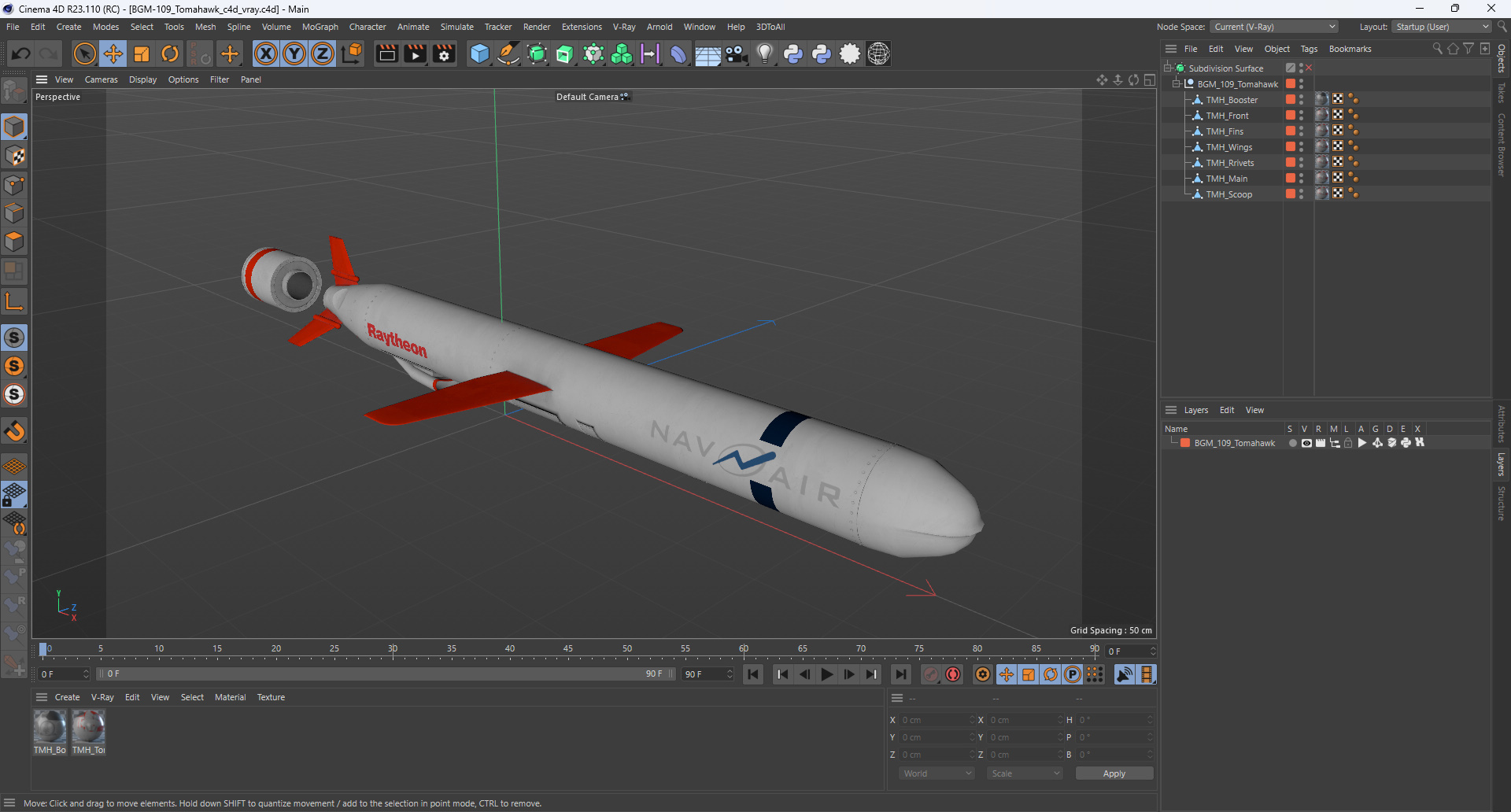Image resolution: width=1511 pixels, height=812 pixels.
Task: Toggle layer visibility eye for BGM_109_Tomahawk
Action: tap(1306, 443)
